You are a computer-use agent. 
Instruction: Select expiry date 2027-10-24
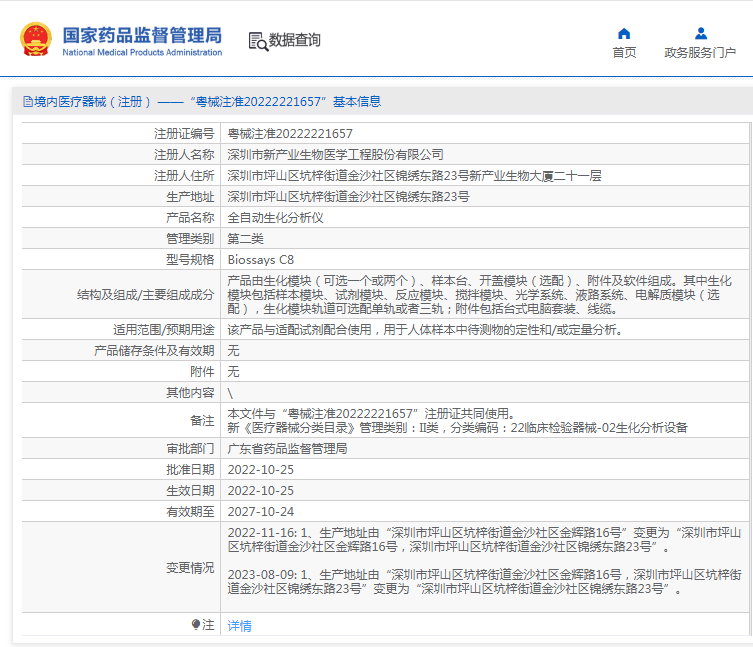[260, 512]
